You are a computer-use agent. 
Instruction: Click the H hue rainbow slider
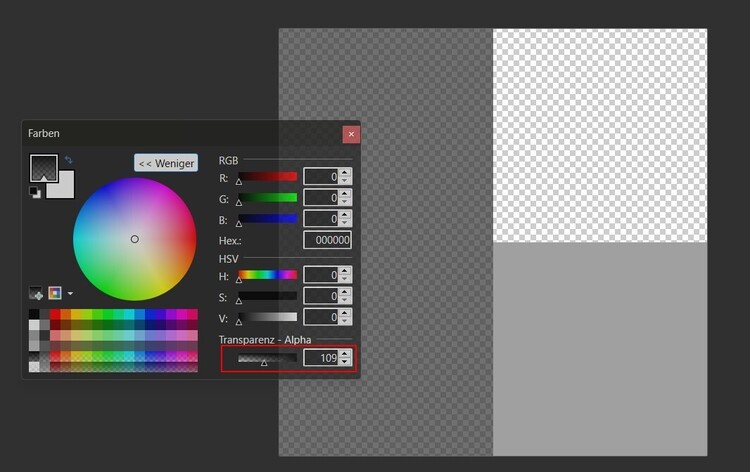[267, 274]
